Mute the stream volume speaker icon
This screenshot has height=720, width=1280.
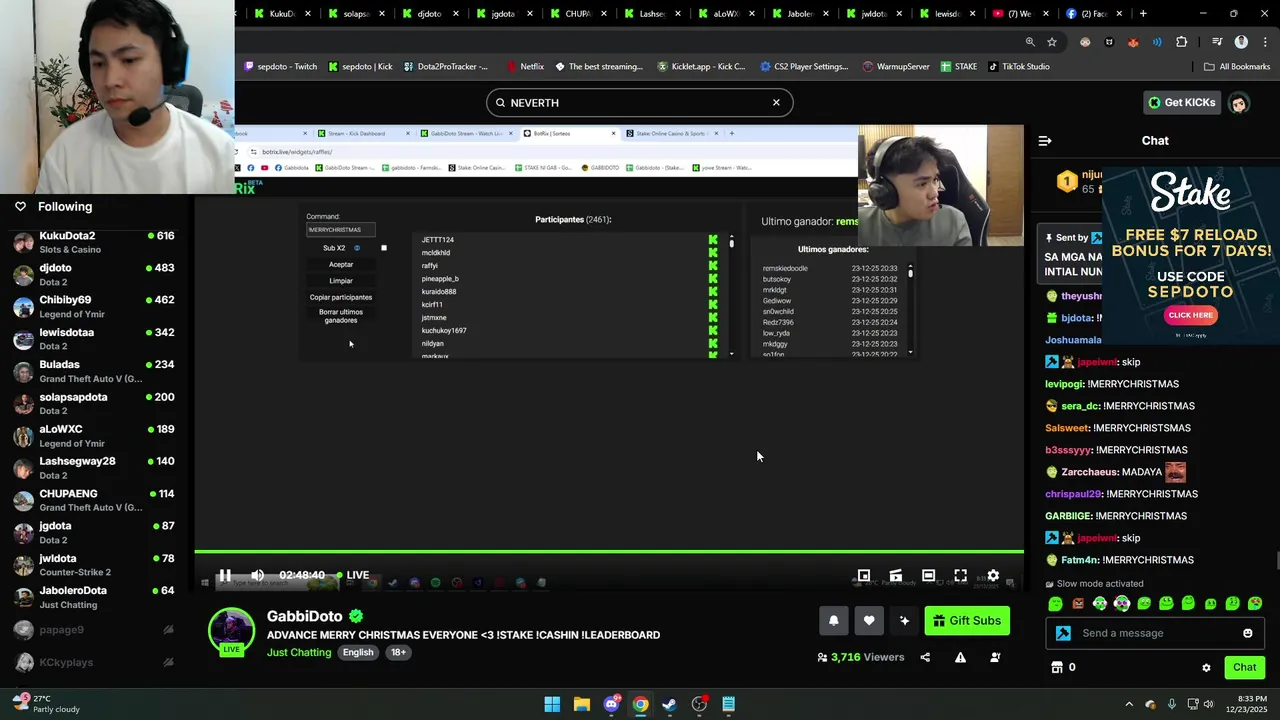pyautogui.click(x=257, y=575)
